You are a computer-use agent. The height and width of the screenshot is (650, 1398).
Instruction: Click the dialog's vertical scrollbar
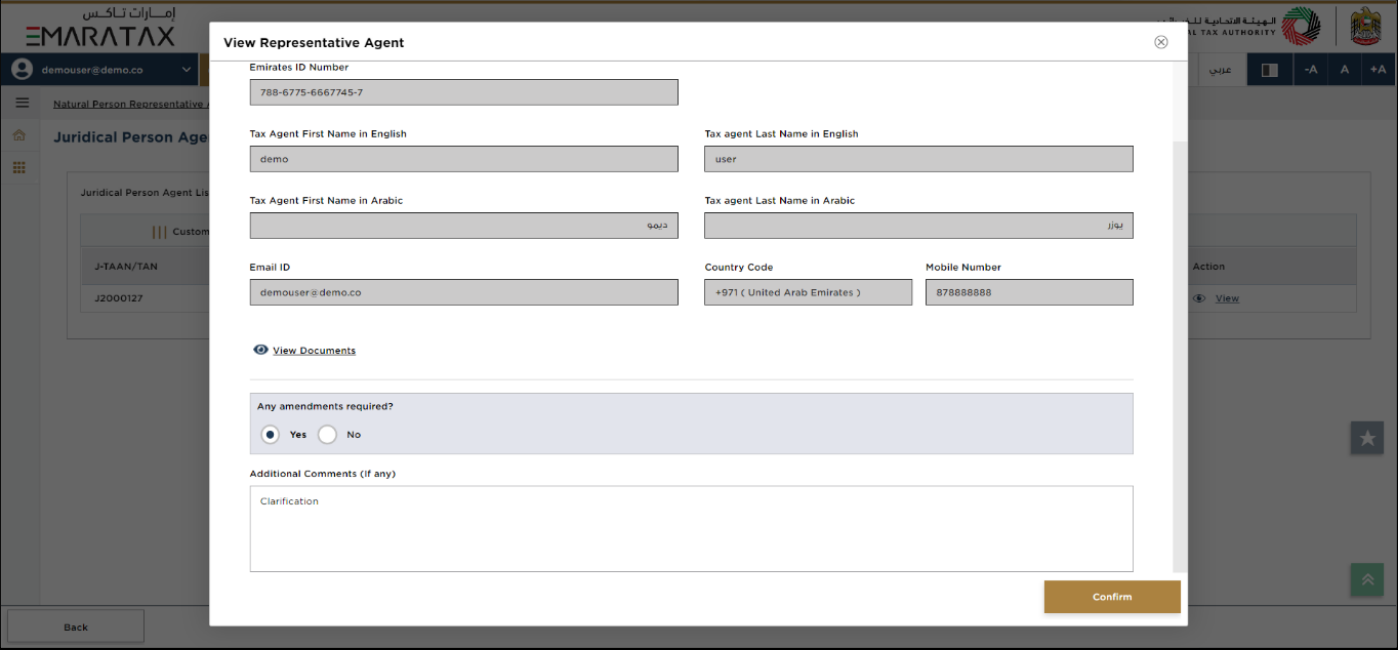click(x=1180, y=355)
